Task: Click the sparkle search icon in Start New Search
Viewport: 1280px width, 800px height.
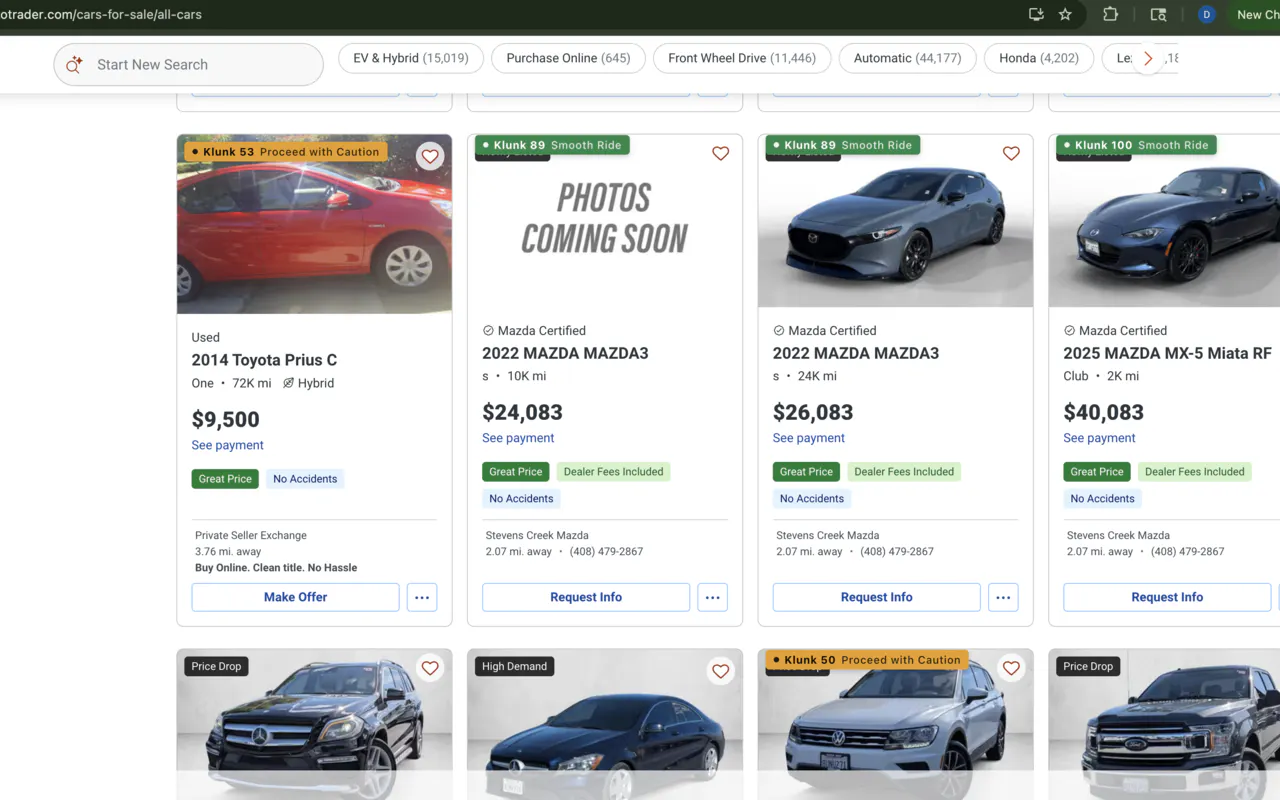Action: coord(74,65)
